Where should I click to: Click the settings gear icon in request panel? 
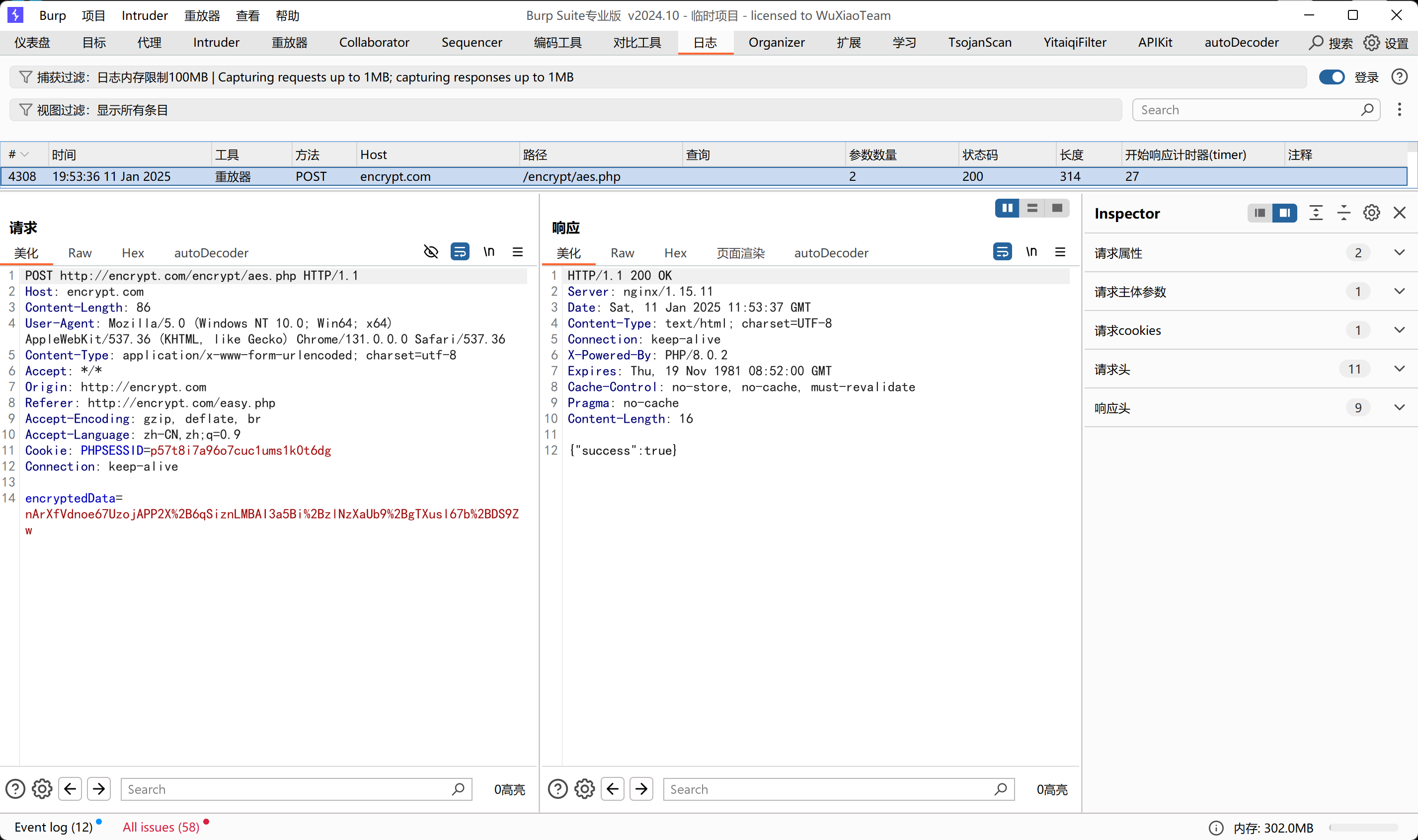(x=42, y=789)
